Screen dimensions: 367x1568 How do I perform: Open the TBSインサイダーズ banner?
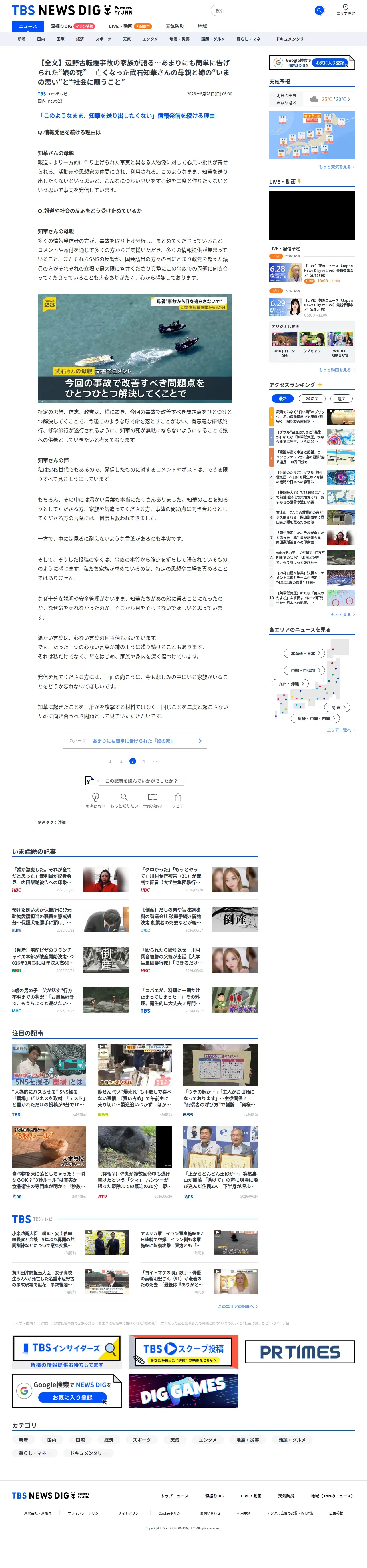pyautogui.click(x=67, y=1352)
